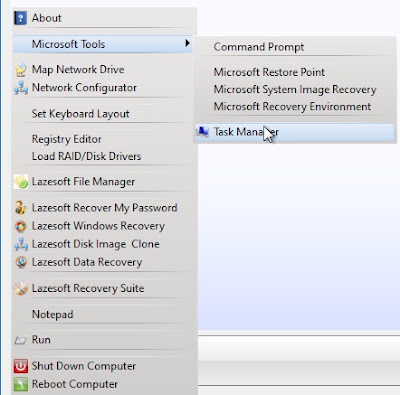Select the Microsoft Tools menu item

point(103,44)
